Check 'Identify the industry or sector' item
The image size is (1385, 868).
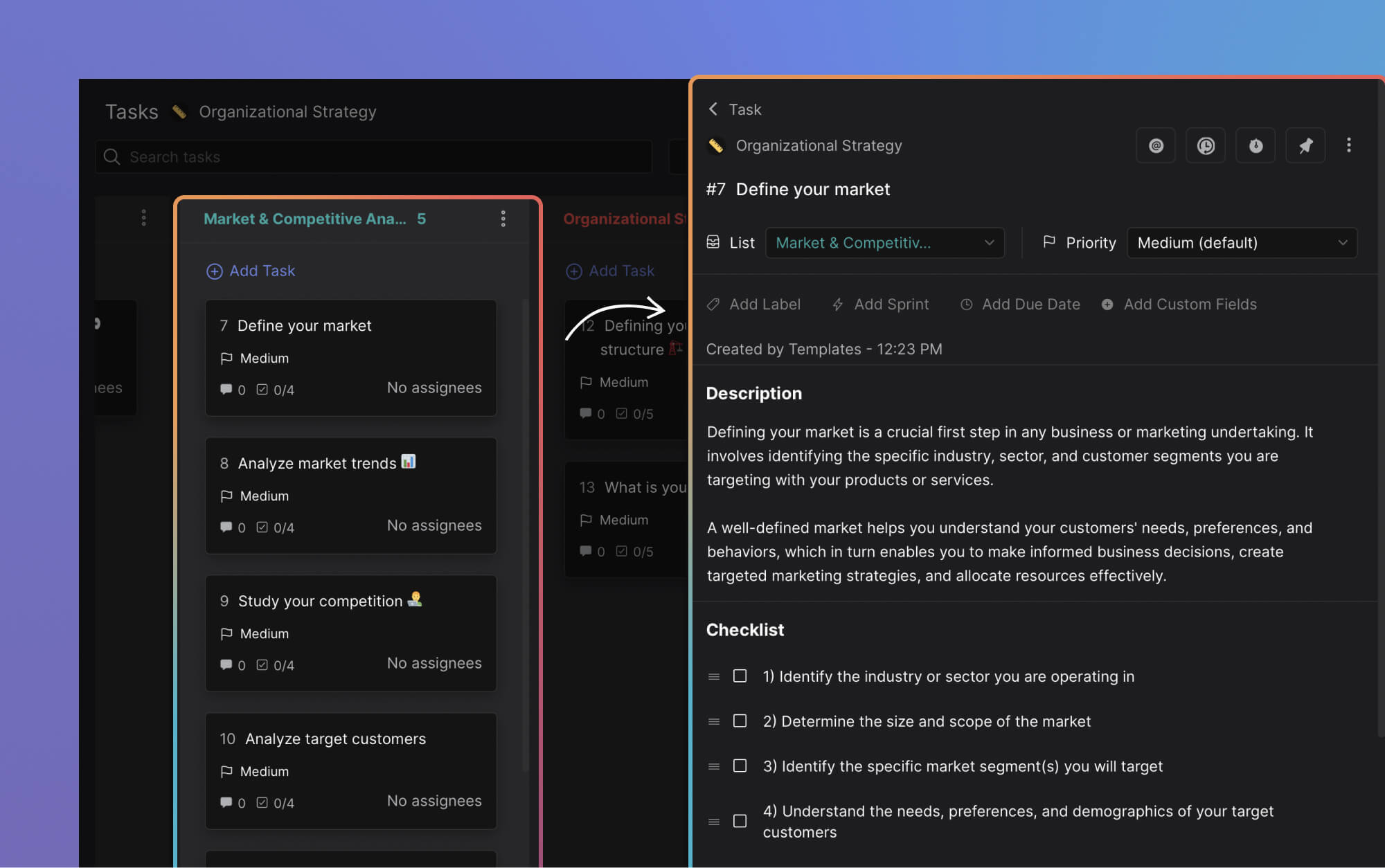click(740, 676)
